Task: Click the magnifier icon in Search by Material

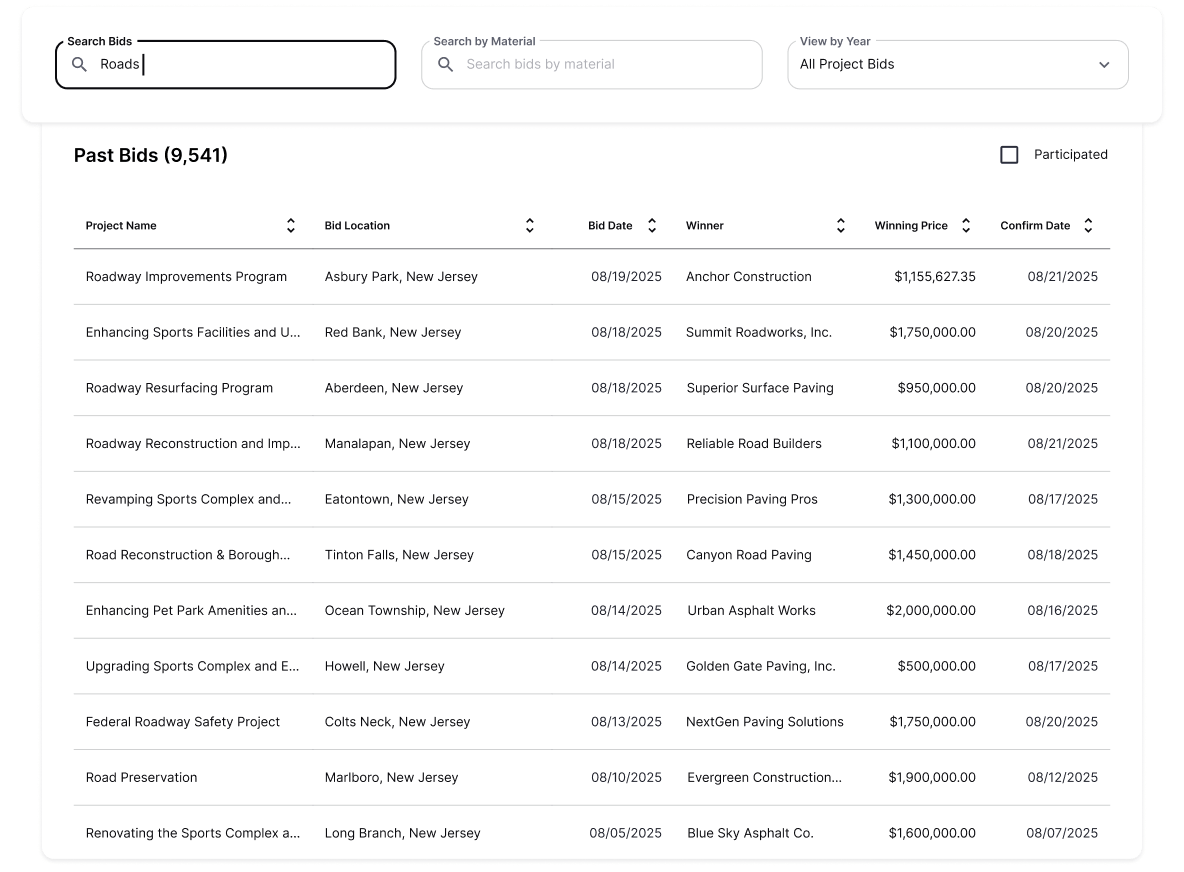Action: (446, 65)
